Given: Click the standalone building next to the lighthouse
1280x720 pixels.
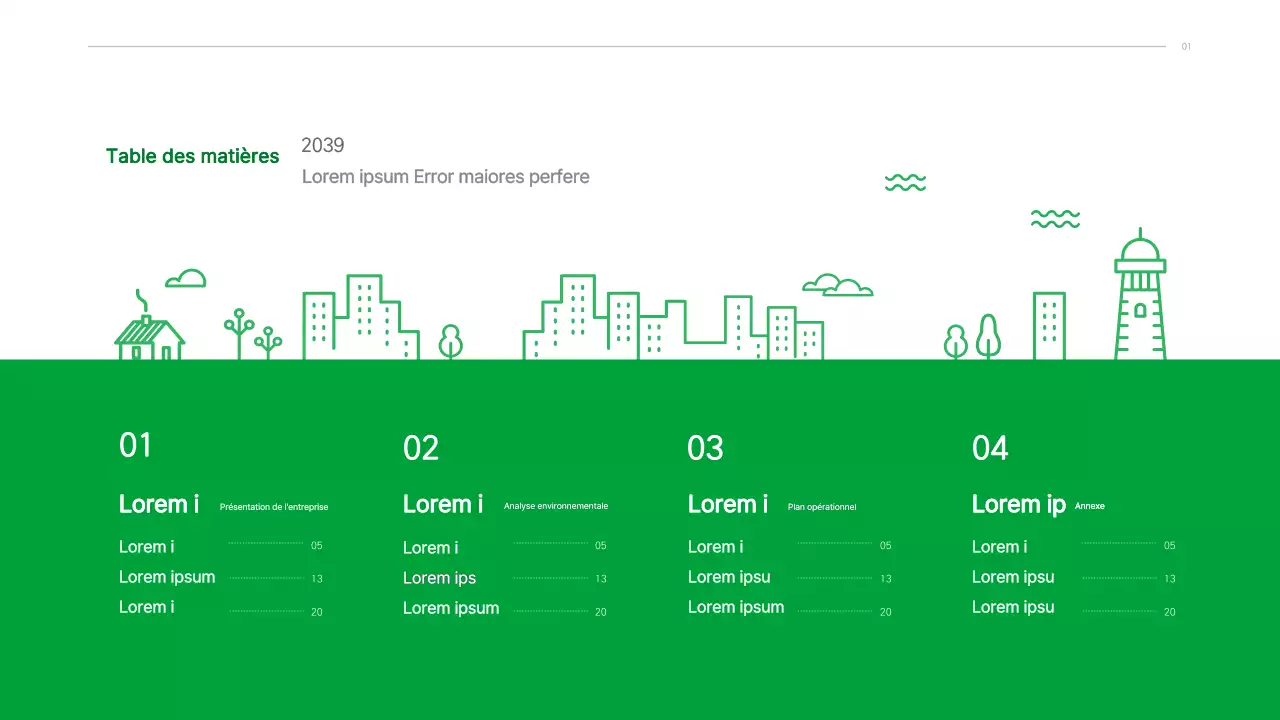Looking at the screenshot, I should pos(1049,326).
